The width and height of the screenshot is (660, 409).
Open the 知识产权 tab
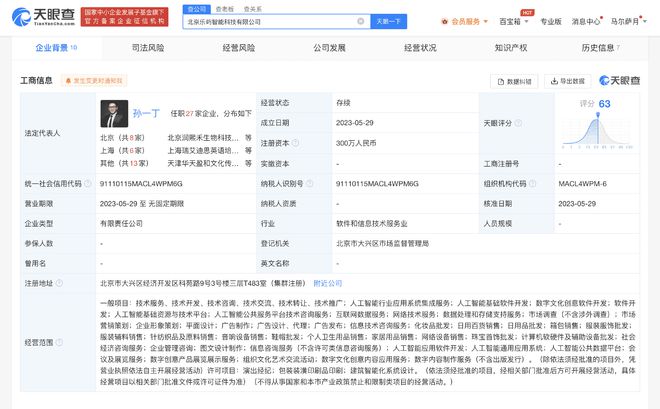[x=511, y=48]
